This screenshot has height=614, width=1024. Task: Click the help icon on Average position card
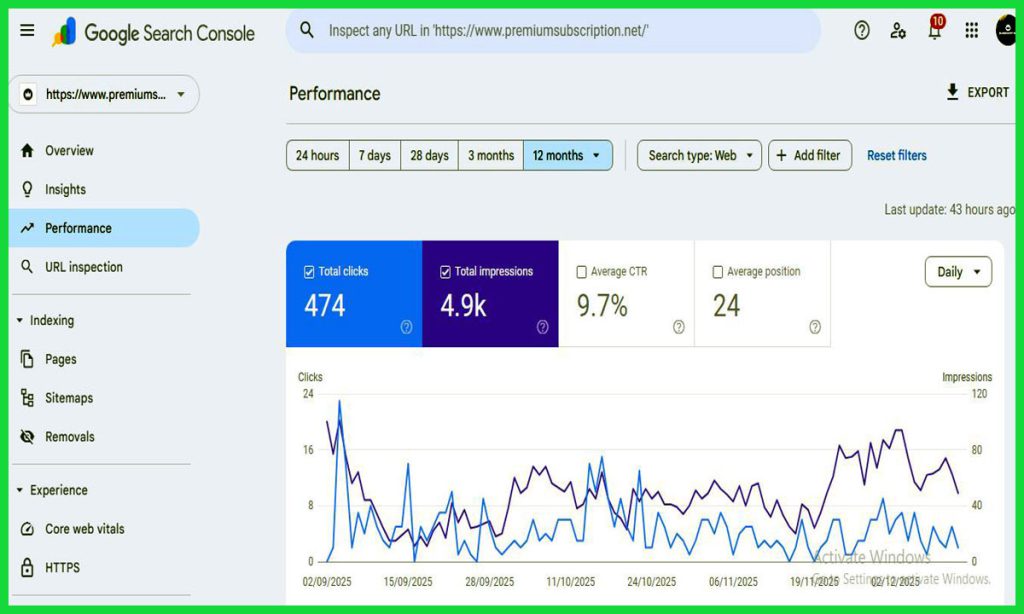tap(814, 327)
